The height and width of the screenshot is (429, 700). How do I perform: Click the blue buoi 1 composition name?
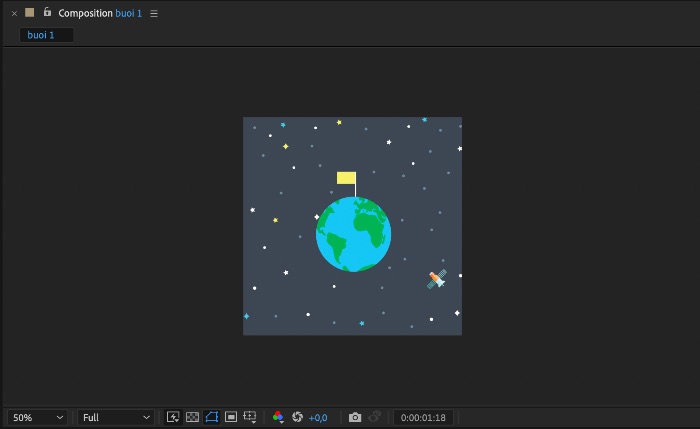(129, 13)
